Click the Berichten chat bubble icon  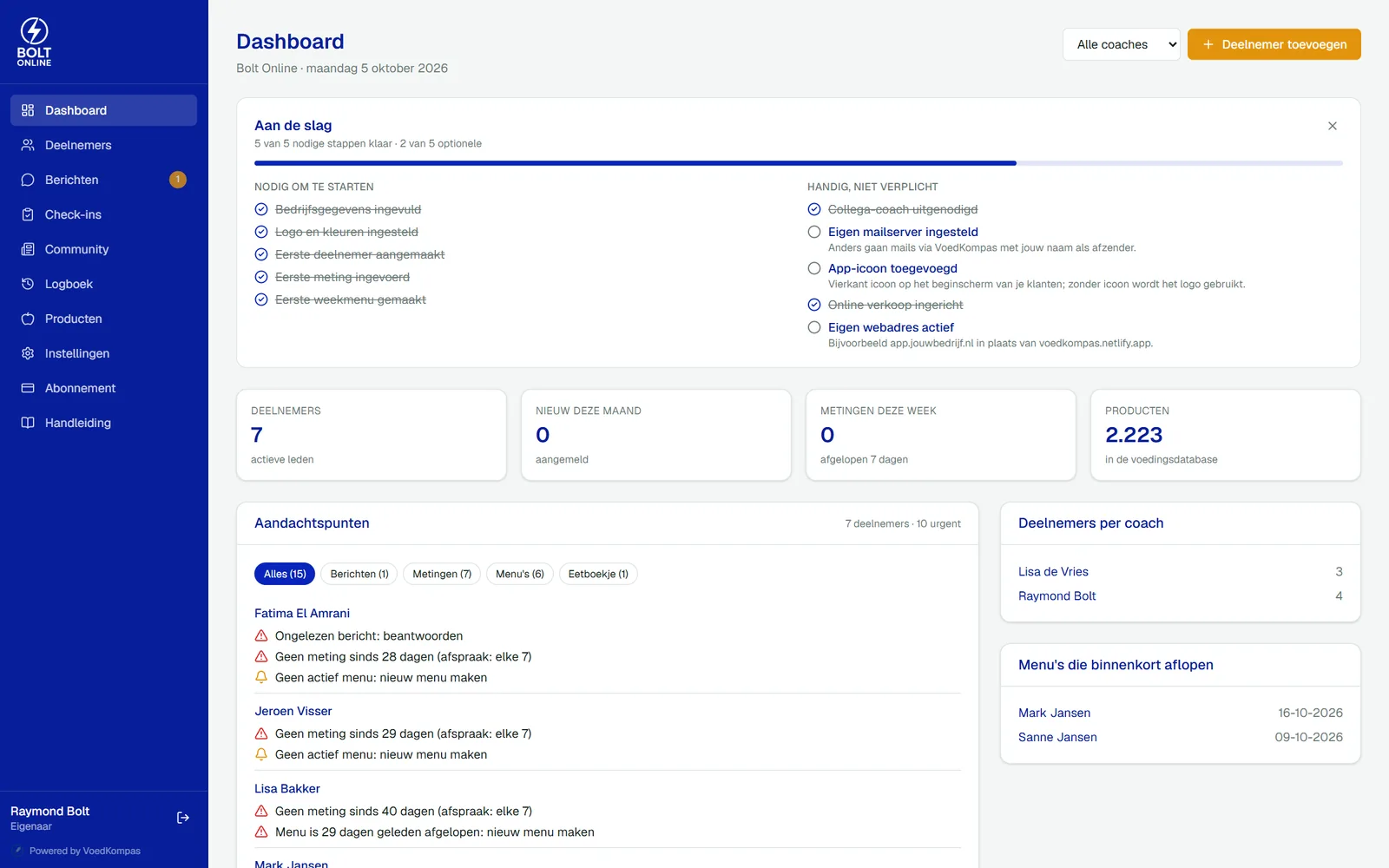click(x=28, y=180)
